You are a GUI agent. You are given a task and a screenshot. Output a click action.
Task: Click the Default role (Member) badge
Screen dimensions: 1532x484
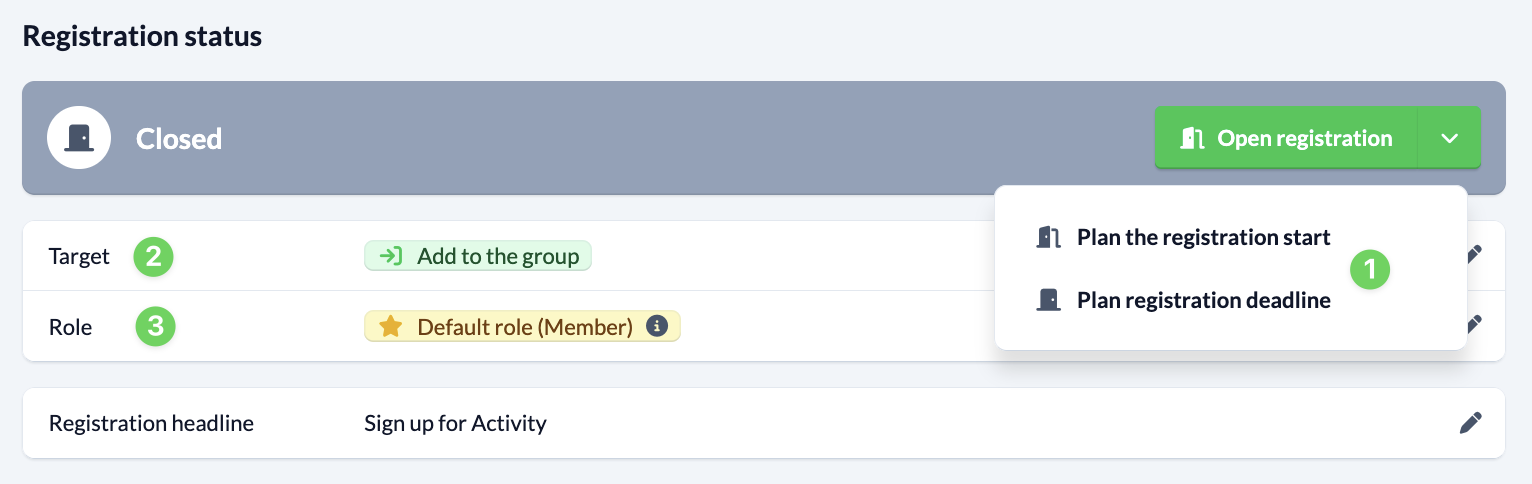point(524,327)
